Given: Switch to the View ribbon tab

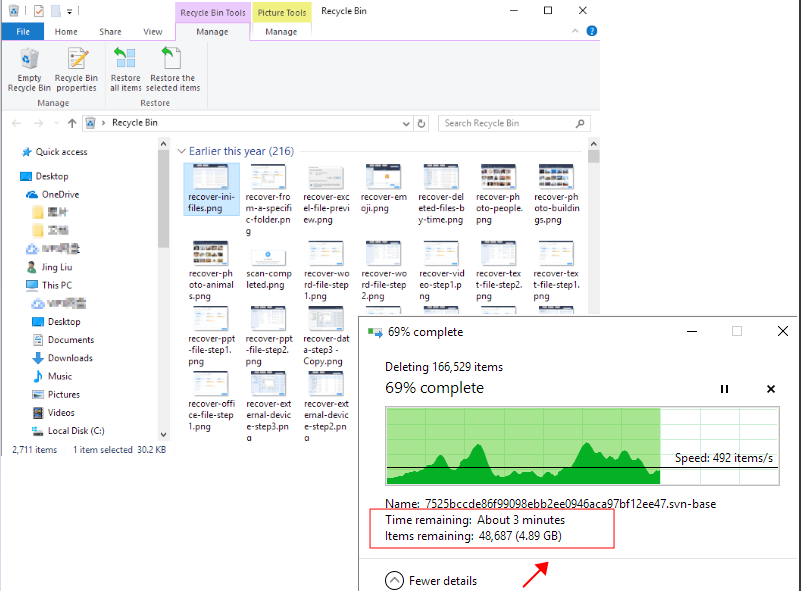Looking at the screenshot, I should [152, 32].
